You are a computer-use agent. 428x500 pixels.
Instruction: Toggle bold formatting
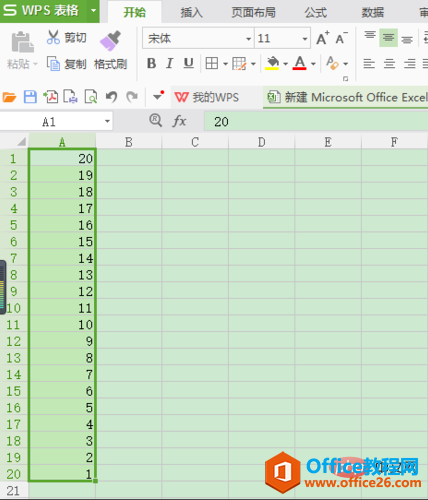point(152,63)
